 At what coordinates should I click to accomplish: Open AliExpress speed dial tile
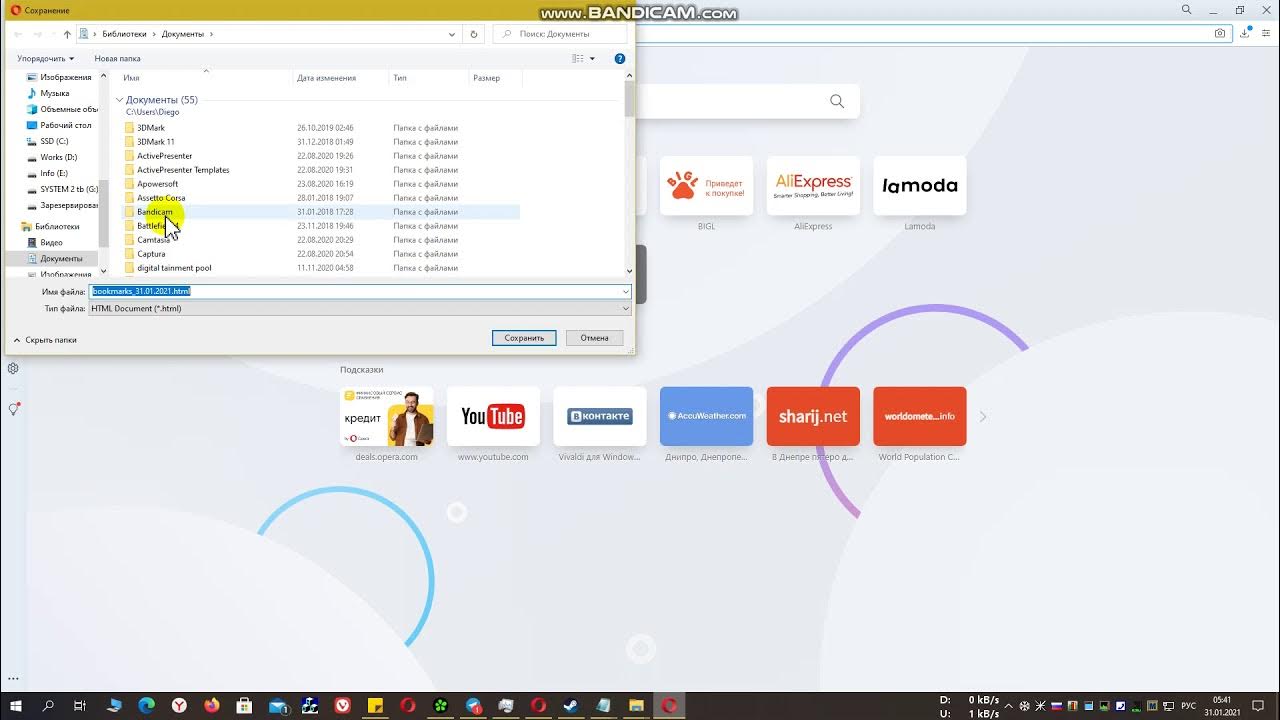813,185
